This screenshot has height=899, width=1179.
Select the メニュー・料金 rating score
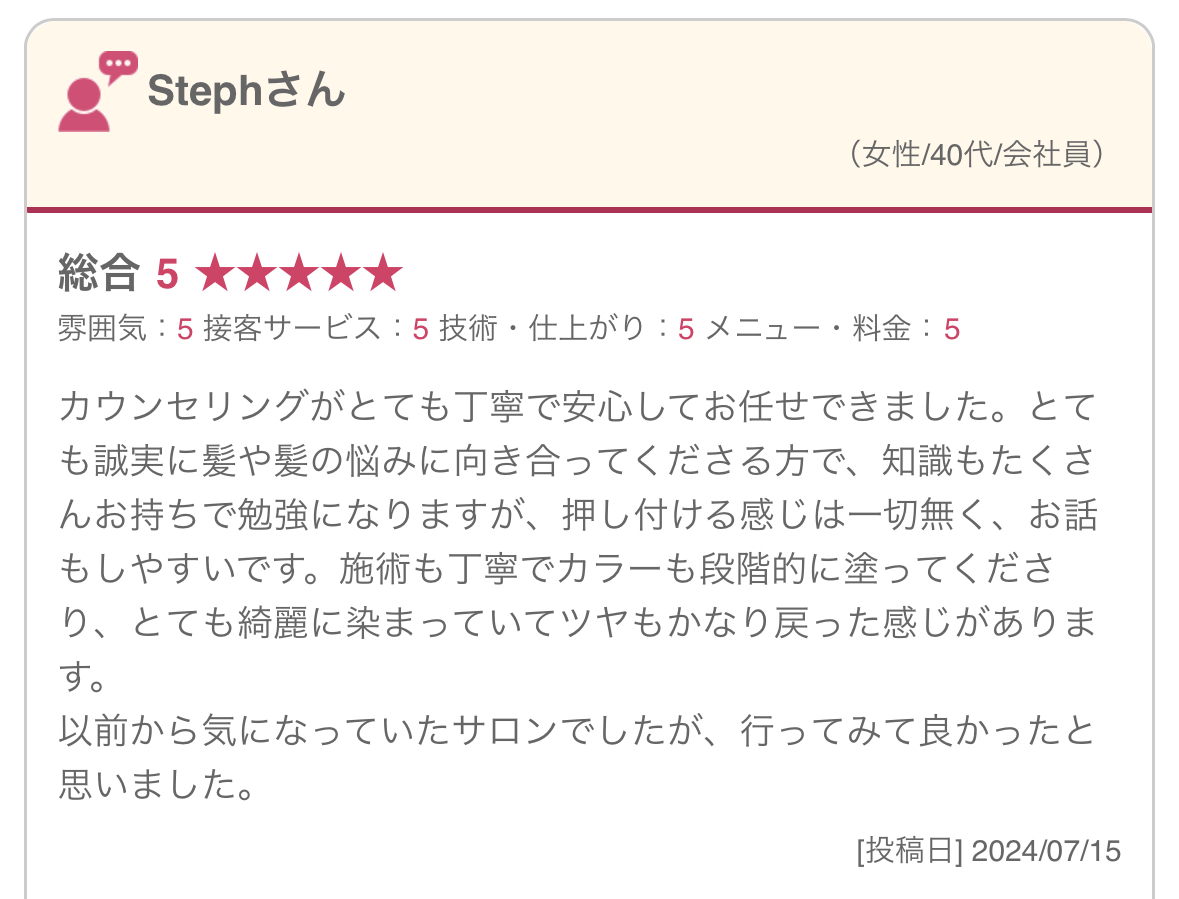point(952,328)
